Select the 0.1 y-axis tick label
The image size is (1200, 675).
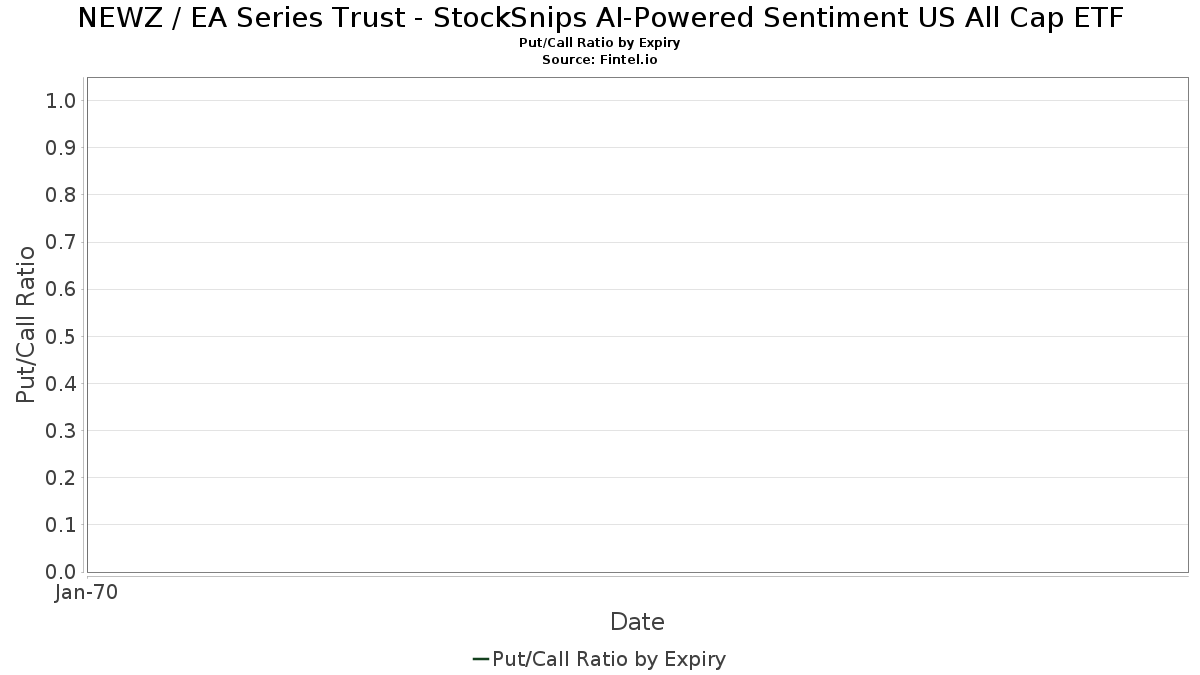[61, 525]
